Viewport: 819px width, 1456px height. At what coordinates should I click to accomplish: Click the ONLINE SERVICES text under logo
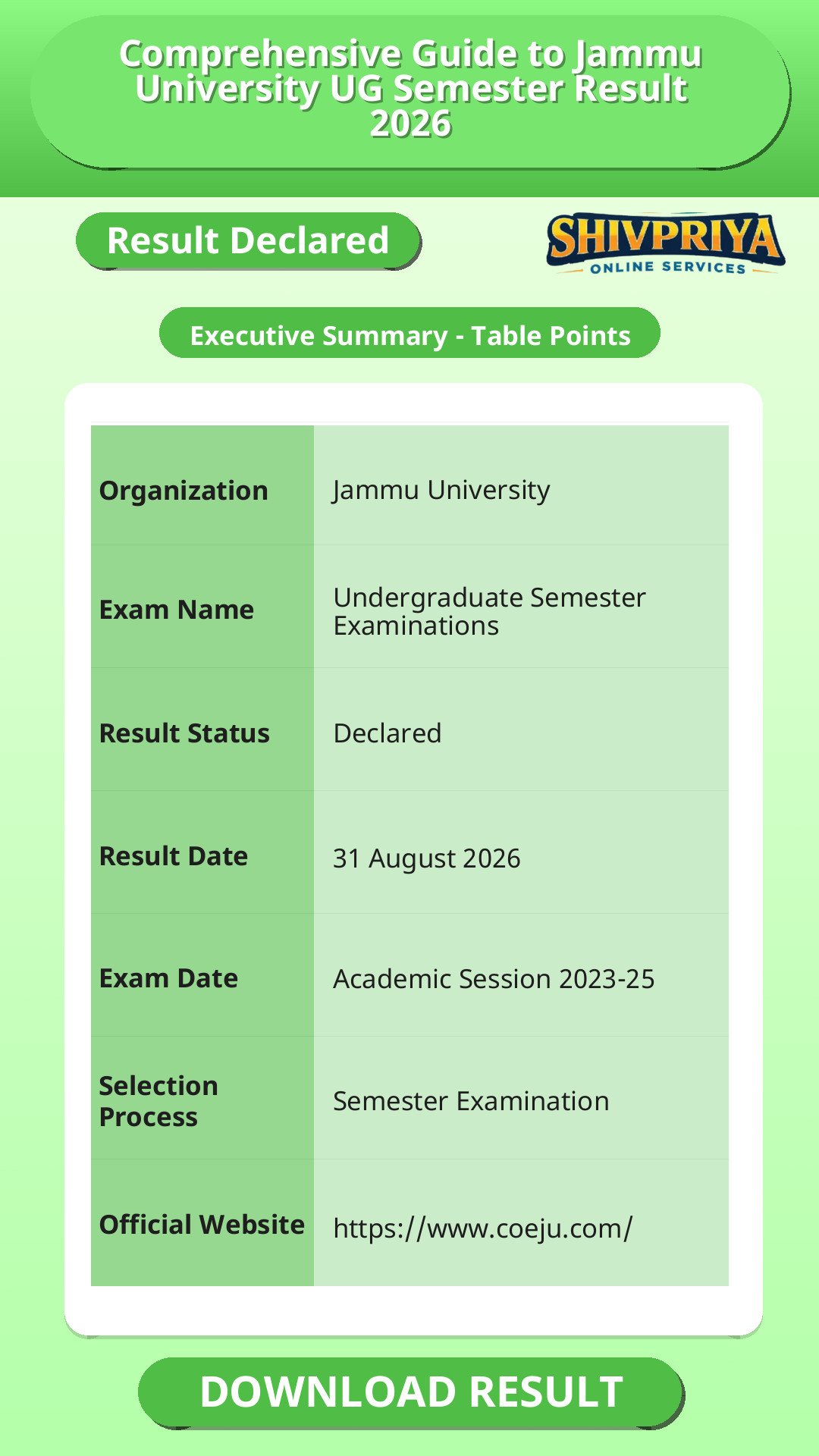click(x=668, y=267)
